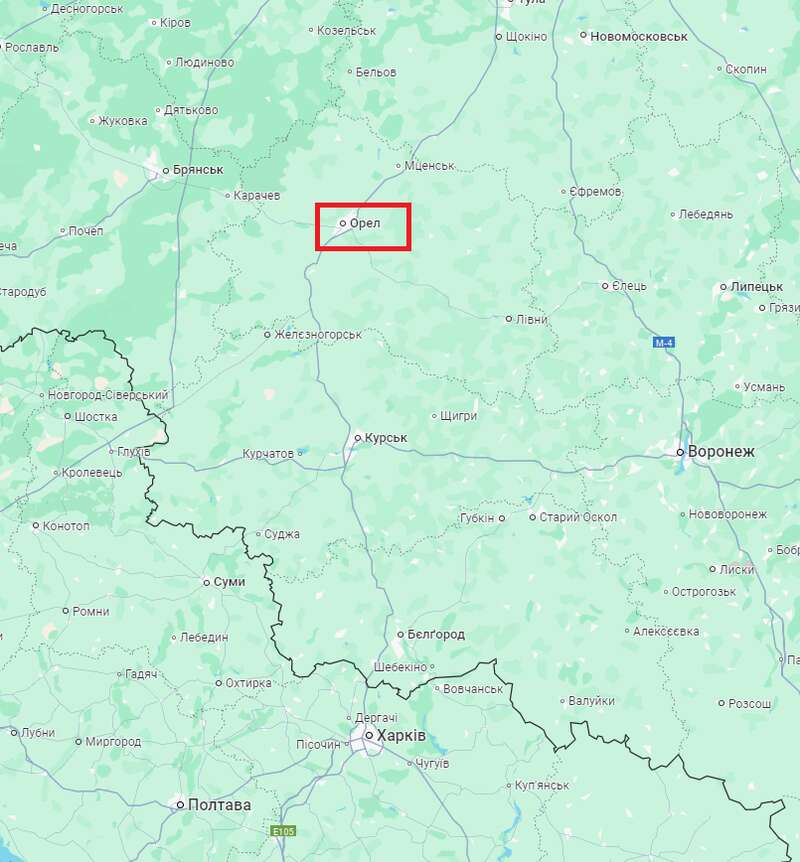This screenshot has height=862, width=800.
Task: Click the Бєлґород city marker
Action: pos(400,634)
